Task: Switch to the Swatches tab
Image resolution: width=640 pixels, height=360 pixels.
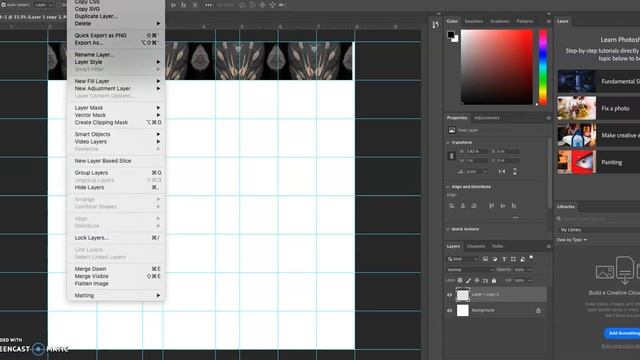Action: coord(474,21)
